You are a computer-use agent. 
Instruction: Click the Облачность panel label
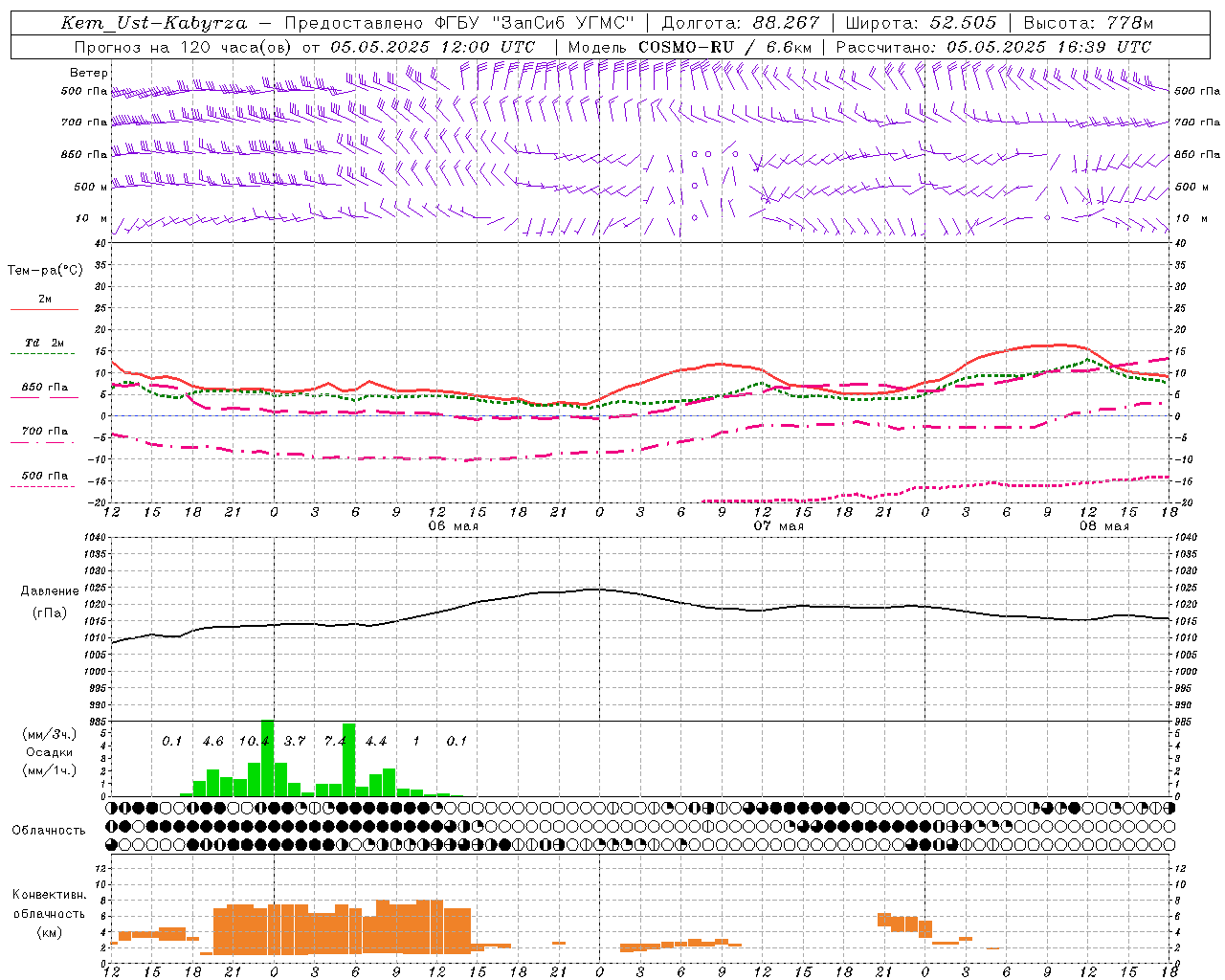(x=49, y=831)
